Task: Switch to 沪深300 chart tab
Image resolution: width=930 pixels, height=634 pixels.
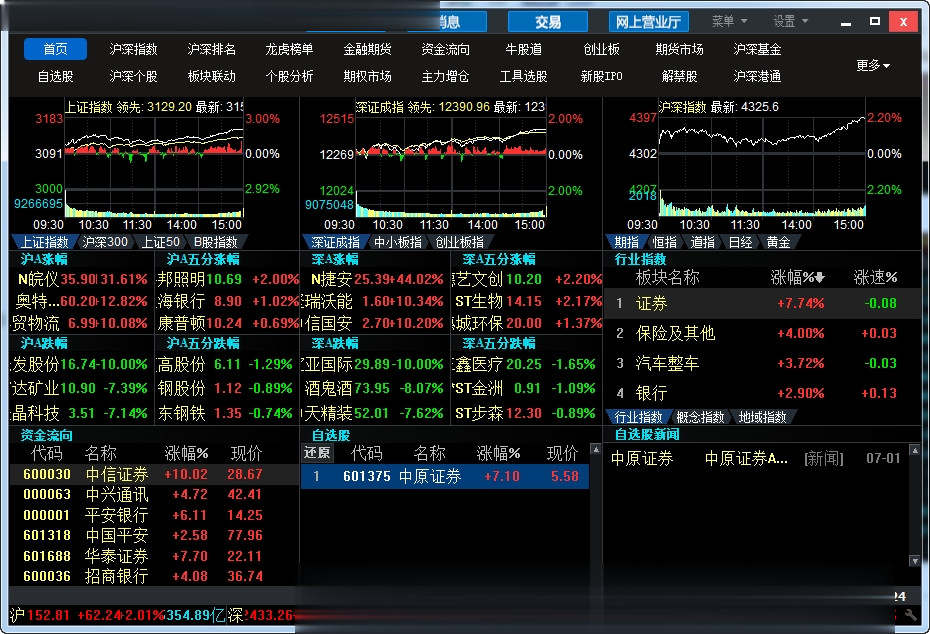Action: [x=105, y=242]
